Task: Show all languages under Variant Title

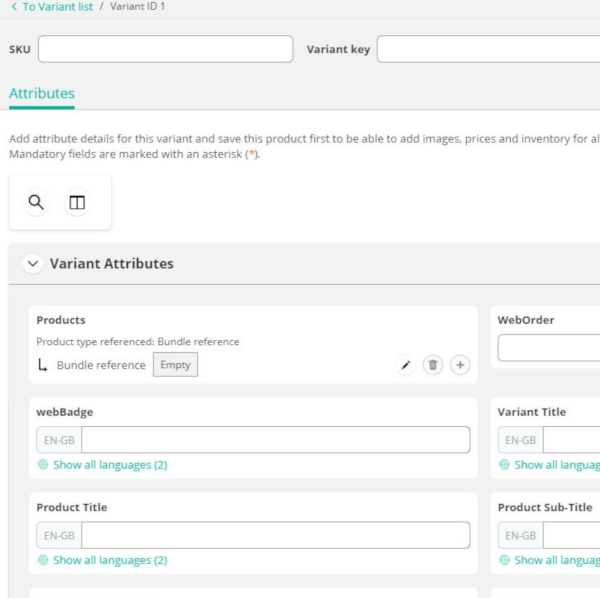Action: pyautogui.click(x=557, y=465)
